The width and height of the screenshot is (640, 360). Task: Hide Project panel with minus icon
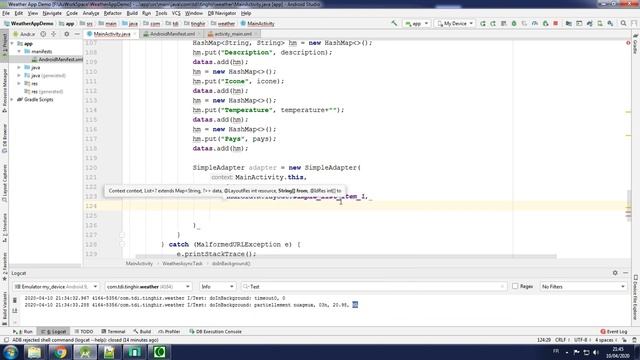[77, 34]
